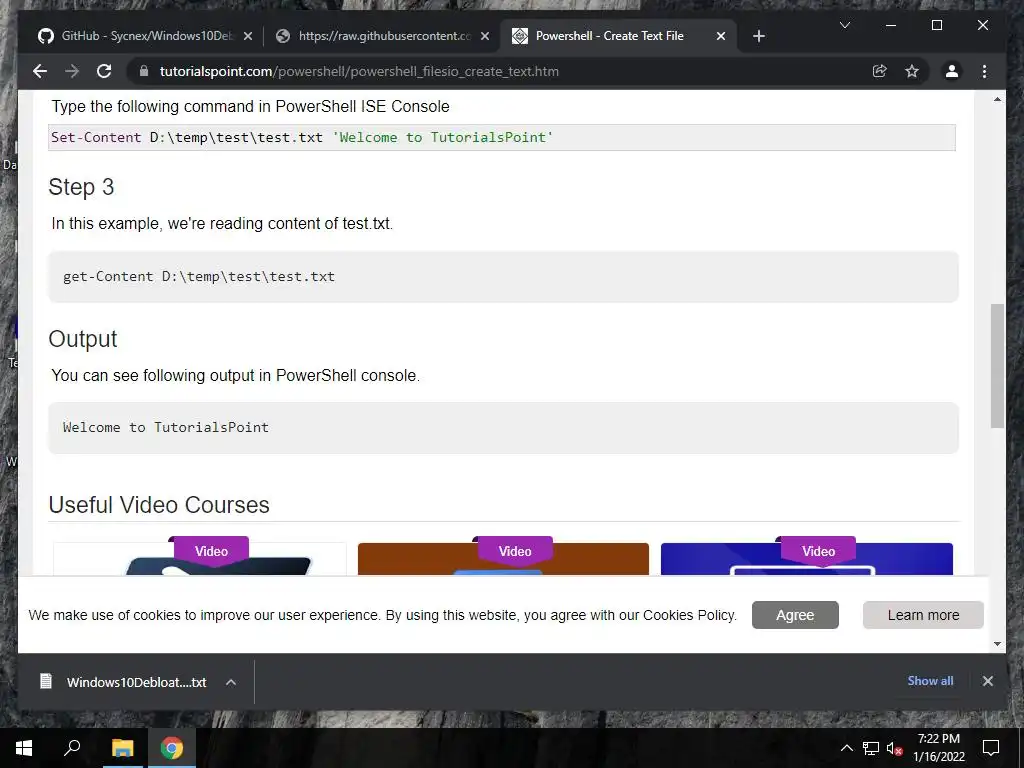
Task: Click the Useful Video Courses heading
Action: click(x=159, y=505)
